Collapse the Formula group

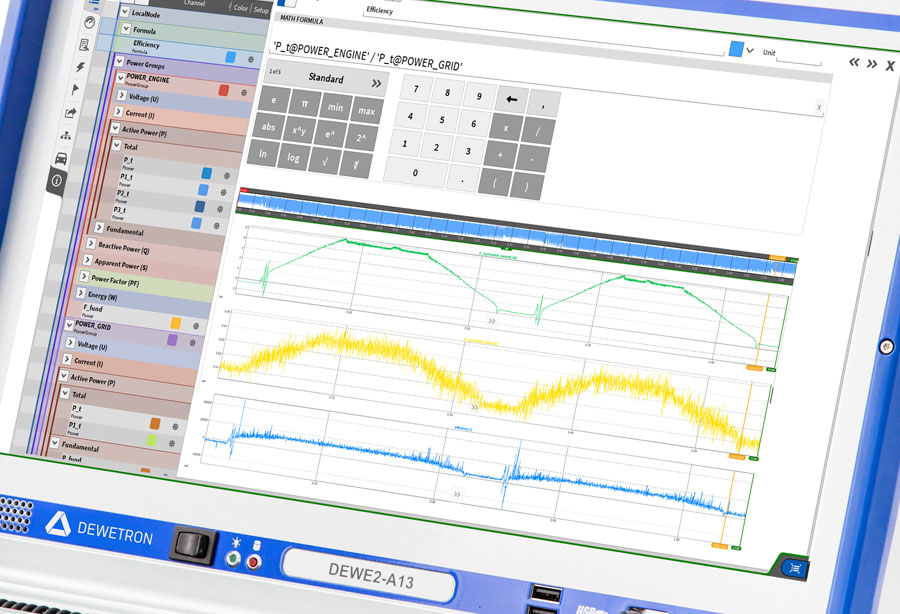pos(126,28)
